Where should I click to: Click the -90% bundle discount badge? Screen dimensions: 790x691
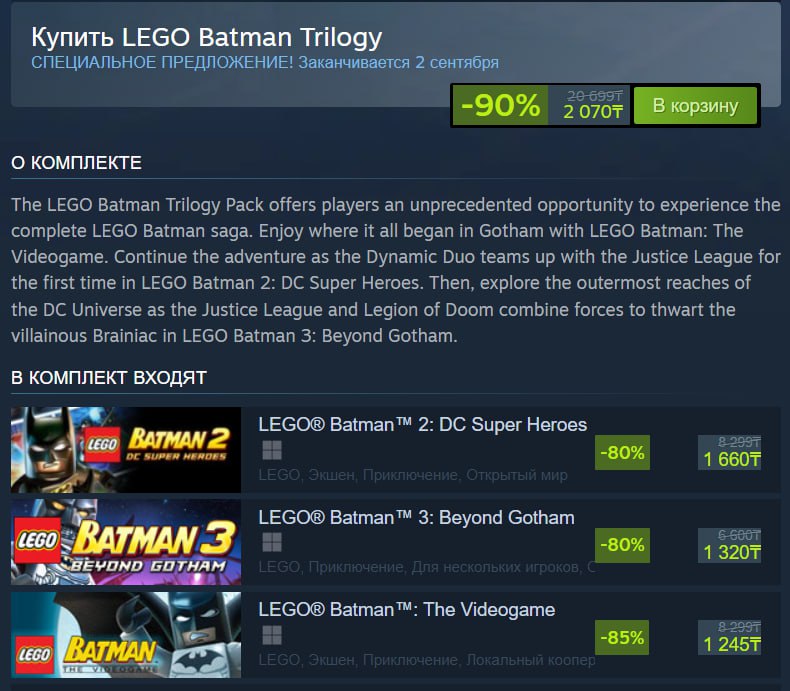[501, 105]
